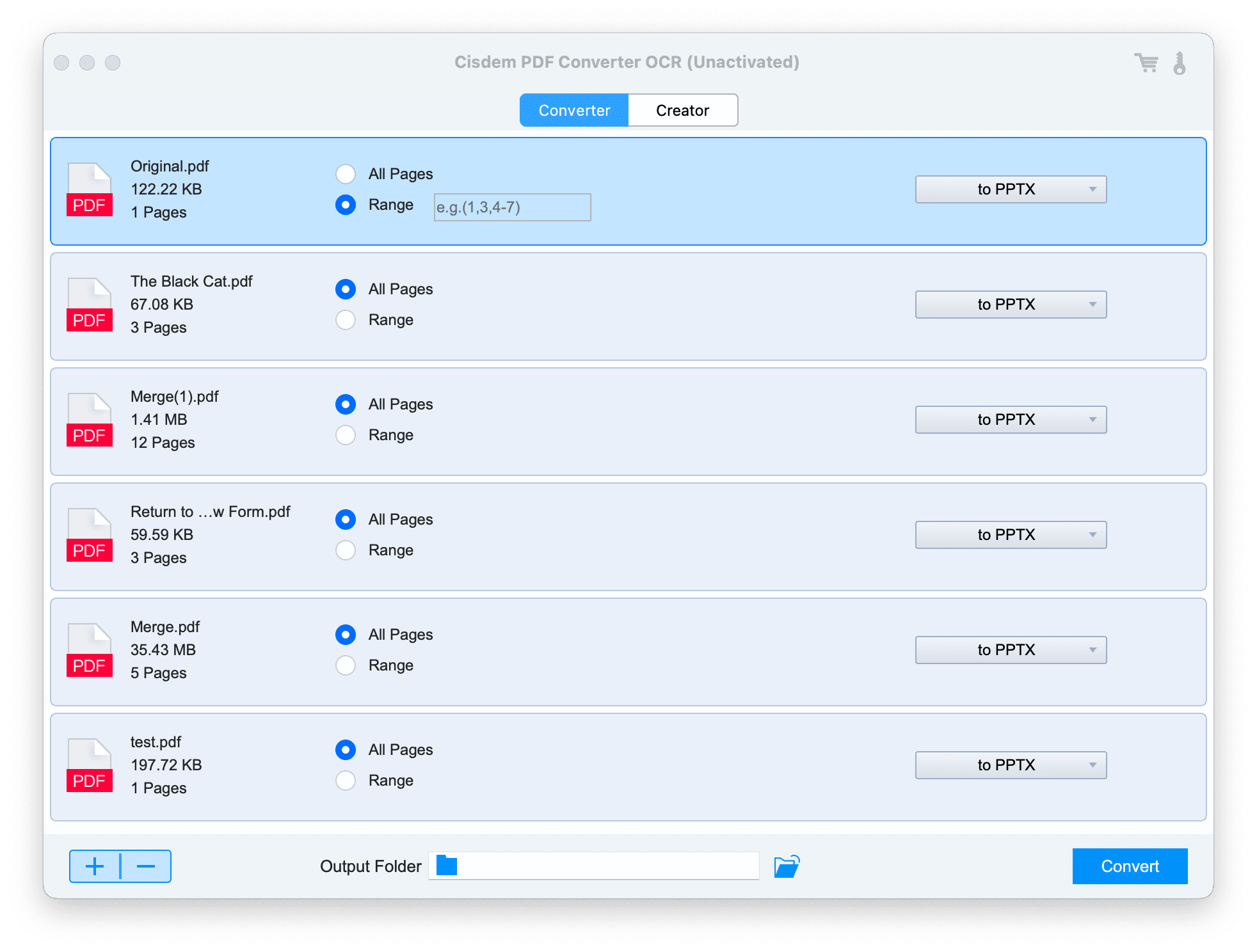
Task: Click the test.pdf file icon
Action: pyautogui.click(x=90, y=765)
